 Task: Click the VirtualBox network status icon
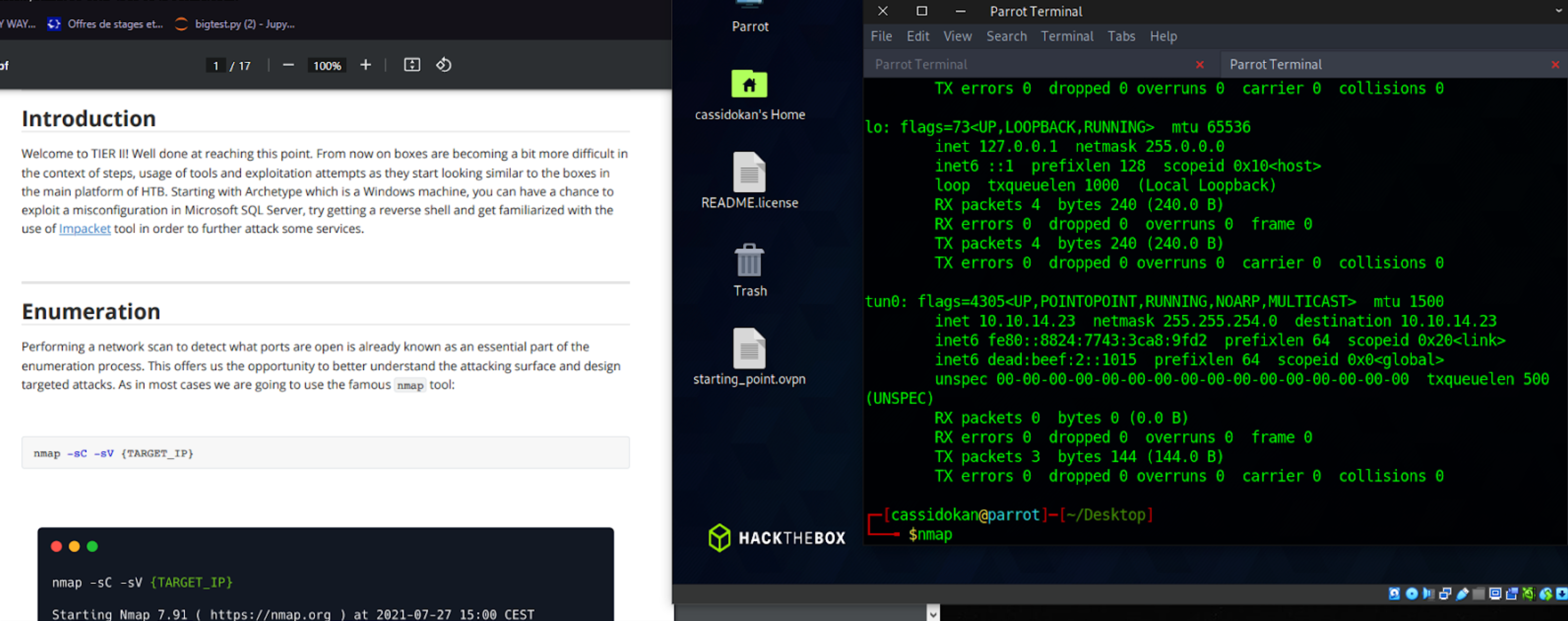[x=1445, y=594]
